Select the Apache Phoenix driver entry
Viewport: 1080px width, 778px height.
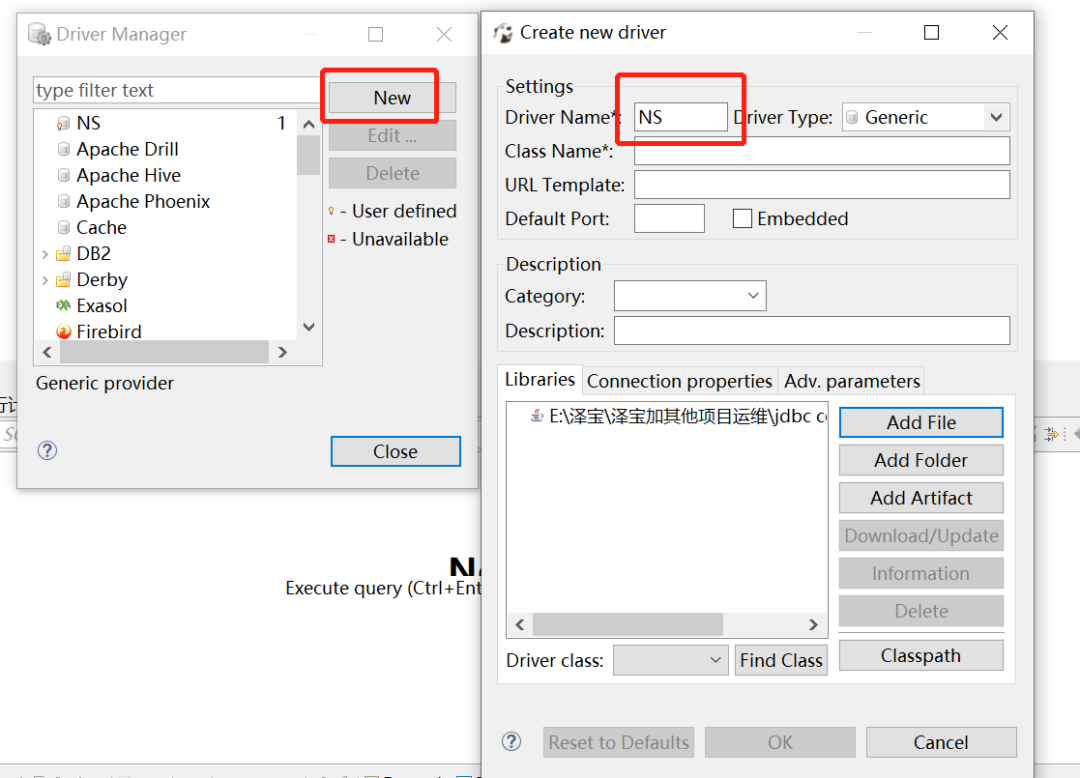coord(143,202)
